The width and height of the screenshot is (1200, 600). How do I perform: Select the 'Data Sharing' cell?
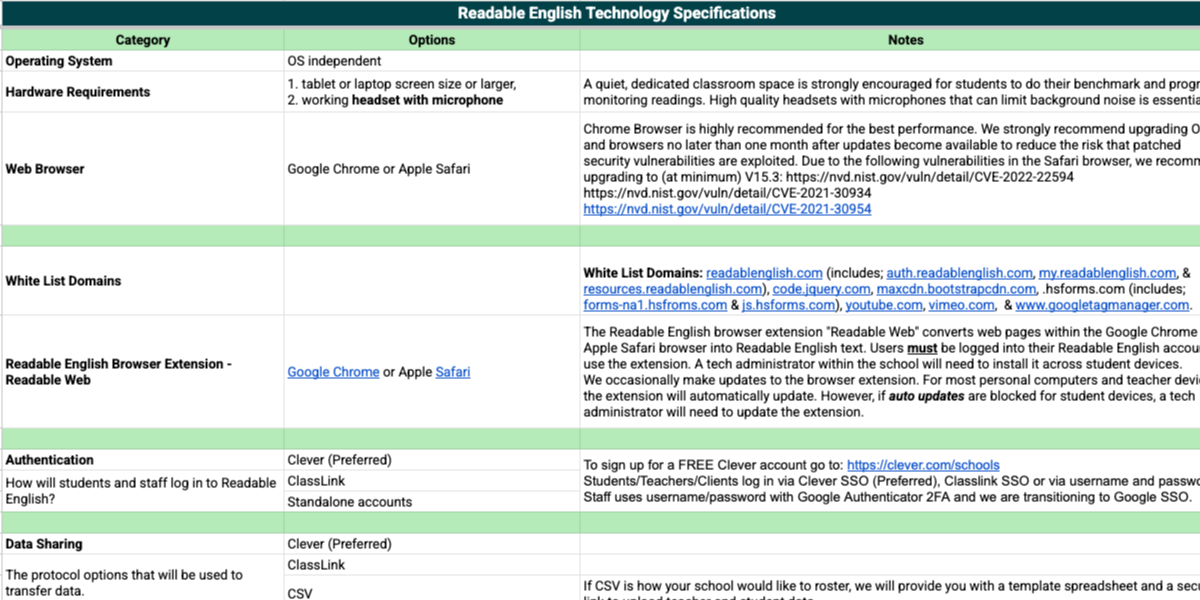click(142, 544)
